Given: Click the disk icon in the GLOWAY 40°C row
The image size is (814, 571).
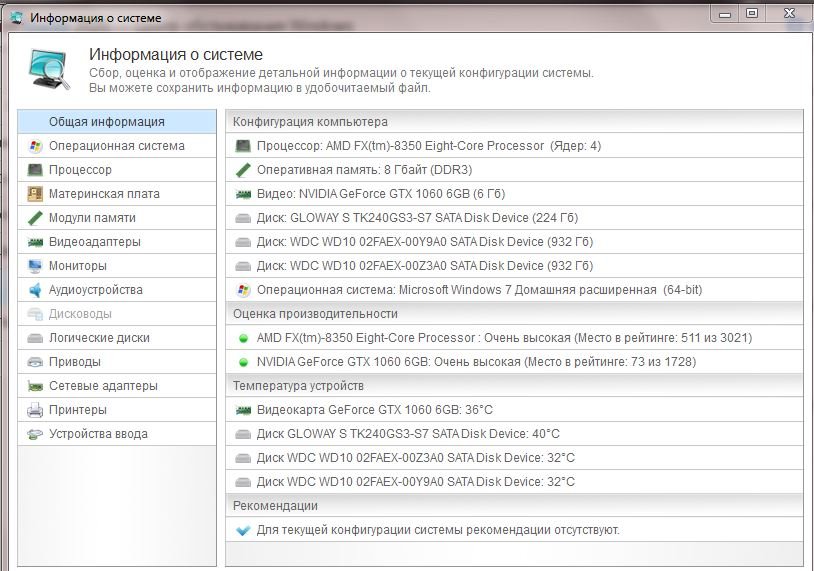Looking at the screenshot, I should click(242, 434).
